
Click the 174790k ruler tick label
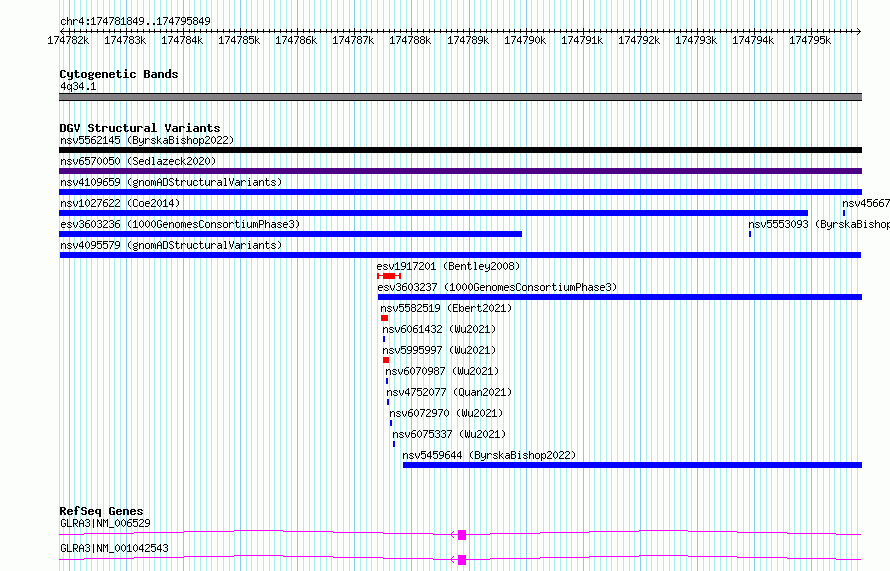tap(525, 40)
